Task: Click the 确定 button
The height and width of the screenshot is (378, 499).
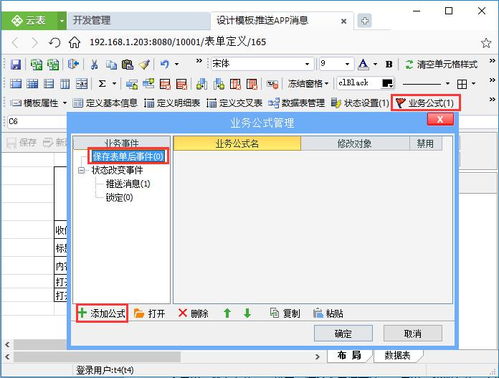Action: 343,333
